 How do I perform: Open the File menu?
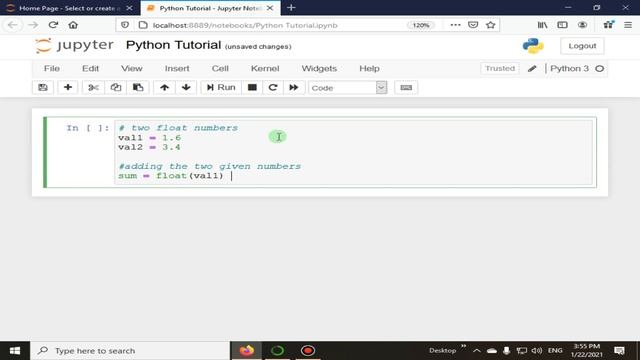(52, 69)
